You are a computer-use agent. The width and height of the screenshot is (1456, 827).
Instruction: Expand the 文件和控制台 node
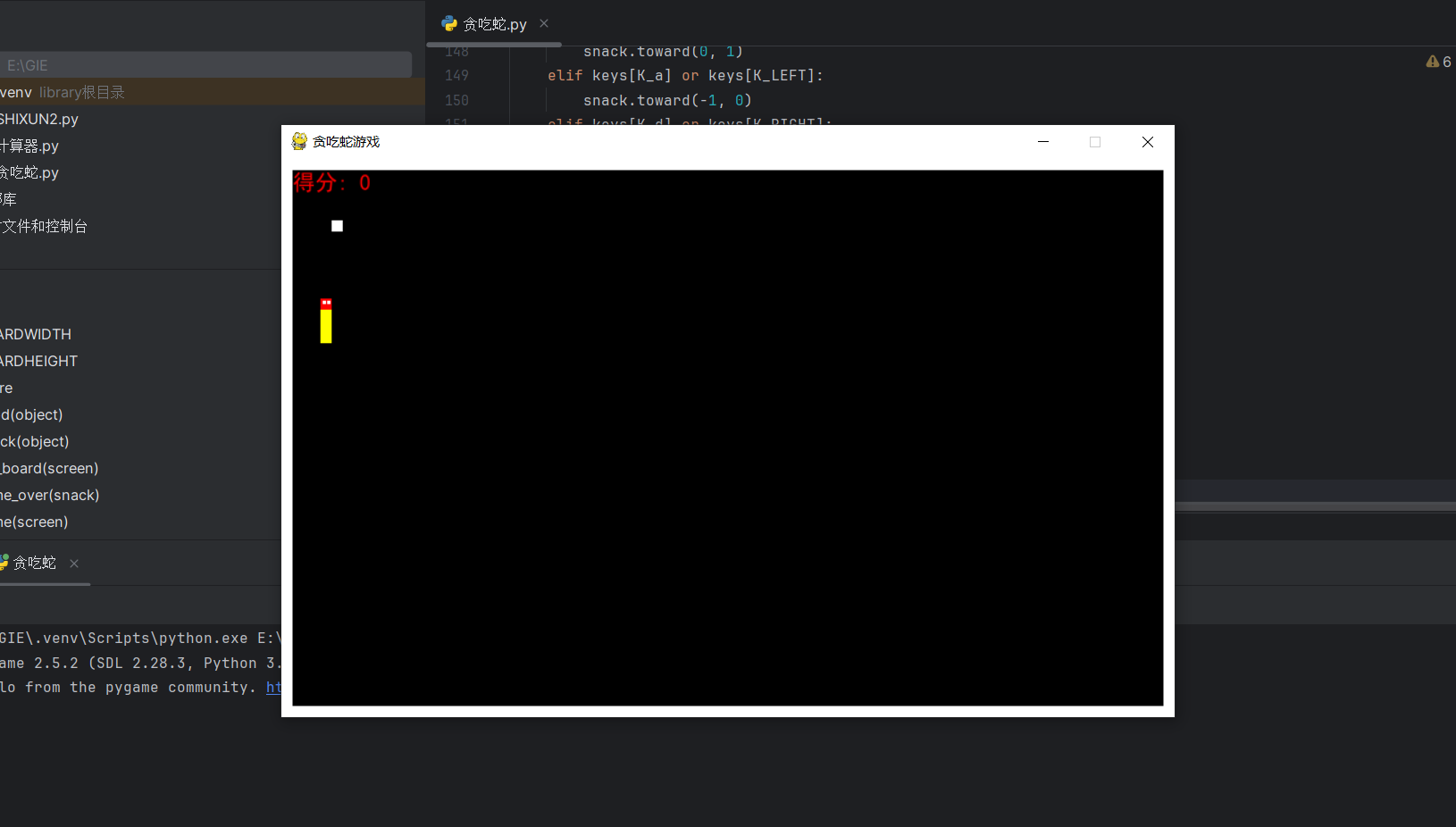46,226
